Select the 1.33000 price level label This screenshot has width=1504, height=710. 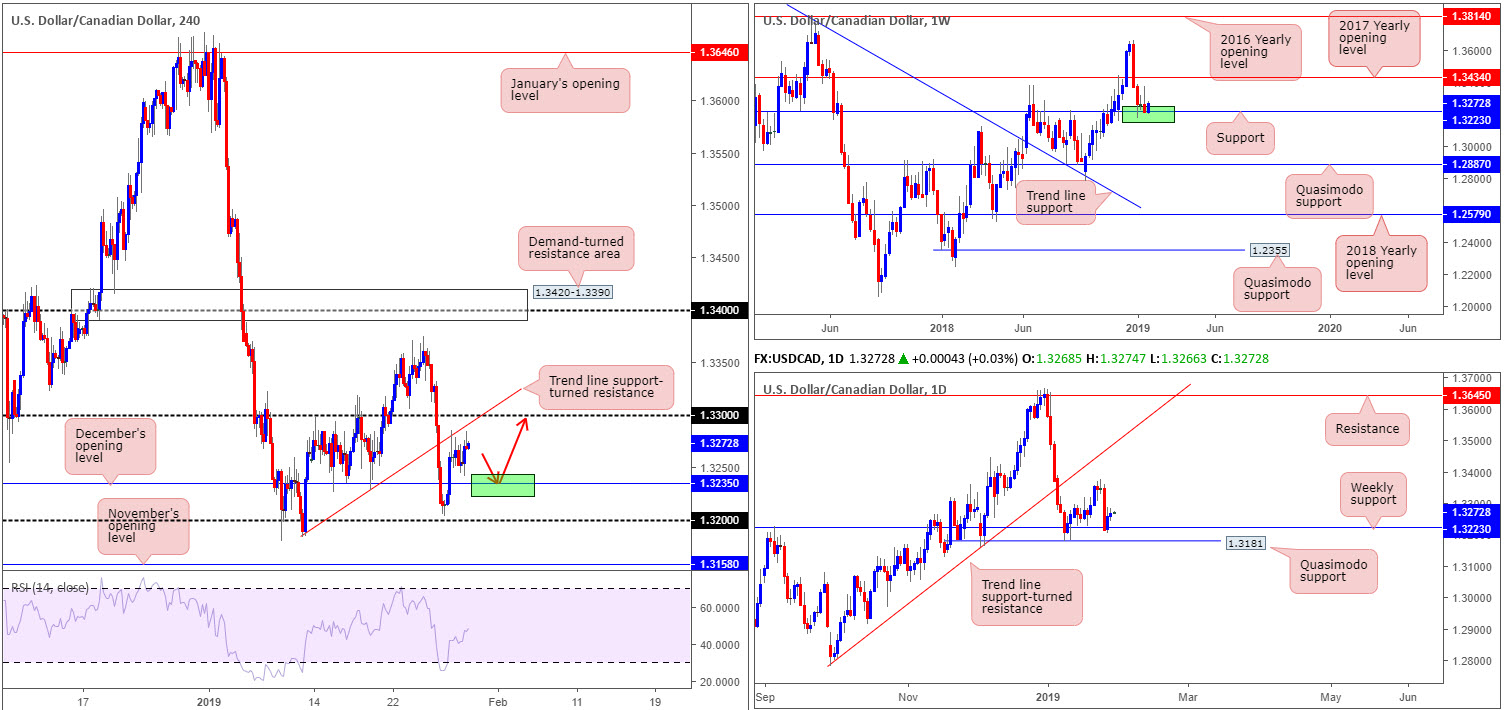pos(720,415)
